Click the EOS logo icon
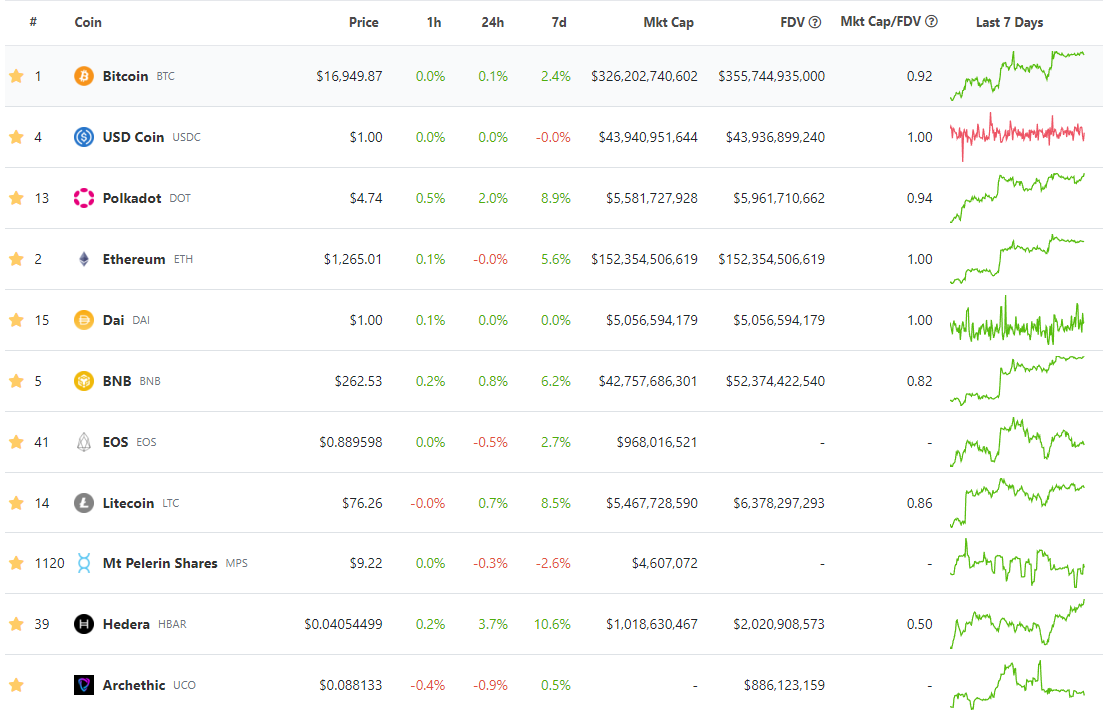 [84, 442]
